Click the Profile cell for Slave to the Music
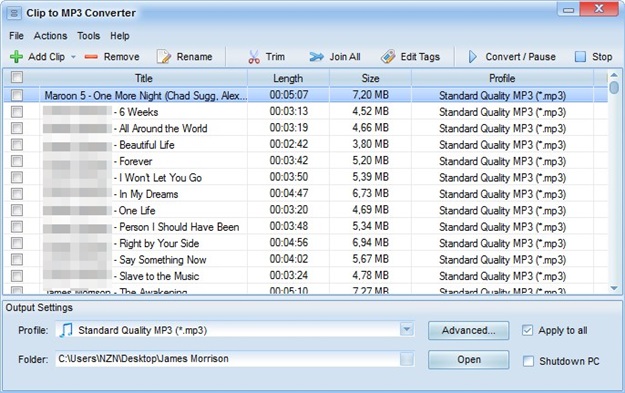 point(502,276)
